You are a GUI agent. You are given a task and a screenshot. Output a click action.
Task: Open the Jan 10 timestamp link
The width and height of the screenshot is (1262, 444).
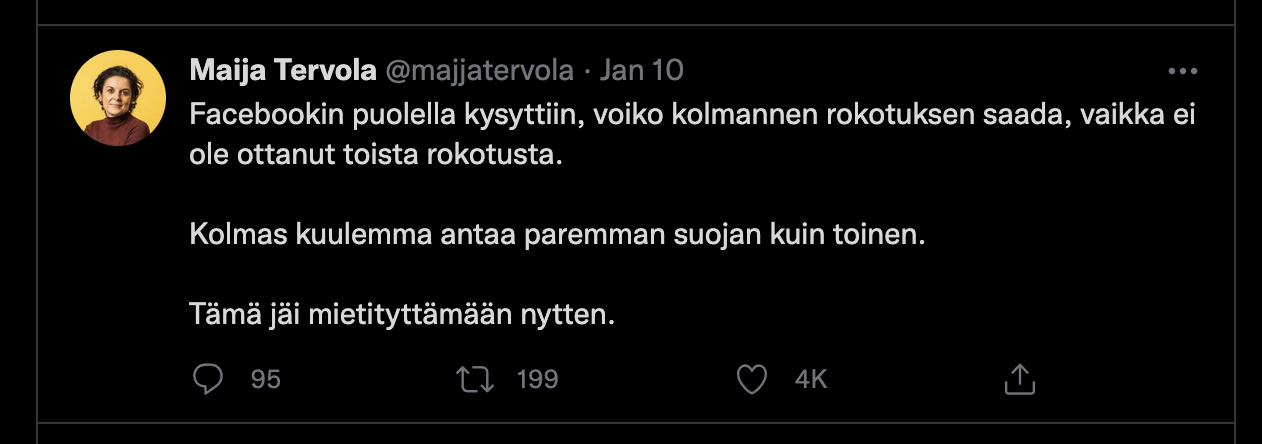640,71
